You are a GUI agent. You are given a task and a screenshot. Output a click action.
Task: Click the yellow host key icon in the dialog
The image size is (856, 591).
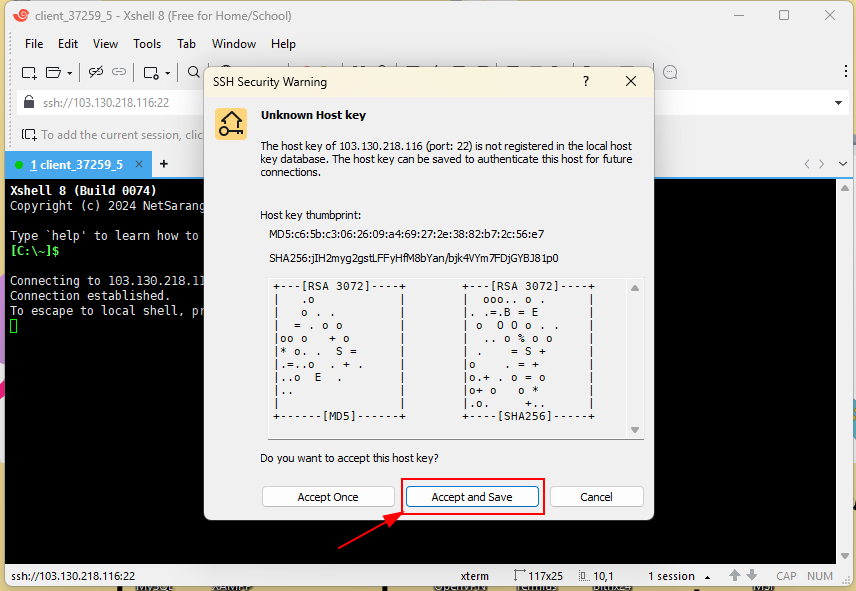point(231,123)
